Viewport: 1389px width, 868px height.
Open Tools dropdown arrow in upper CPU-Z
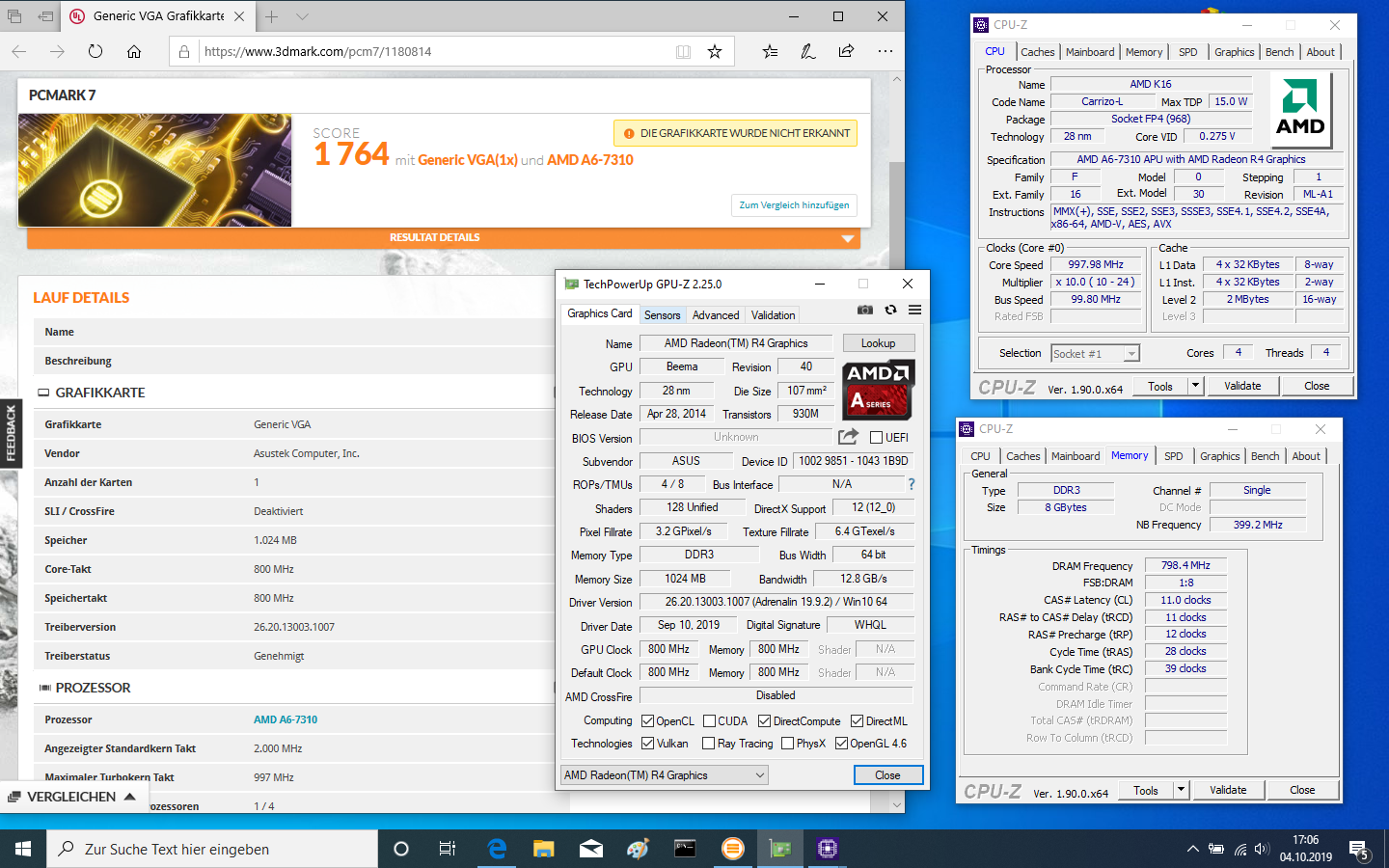(x=1195, y=386)
